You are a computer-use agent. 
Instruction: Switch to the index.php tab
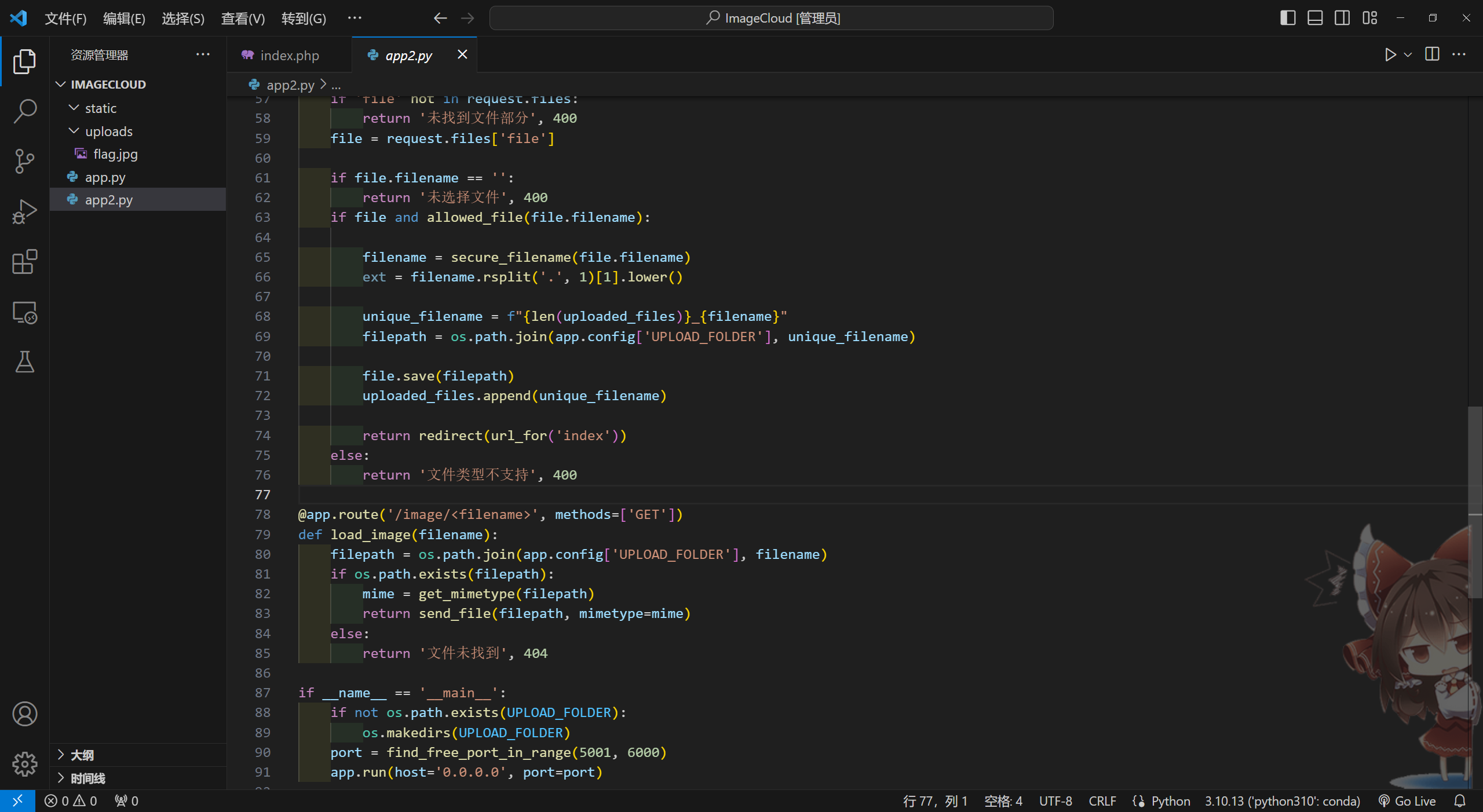(289, 55)
